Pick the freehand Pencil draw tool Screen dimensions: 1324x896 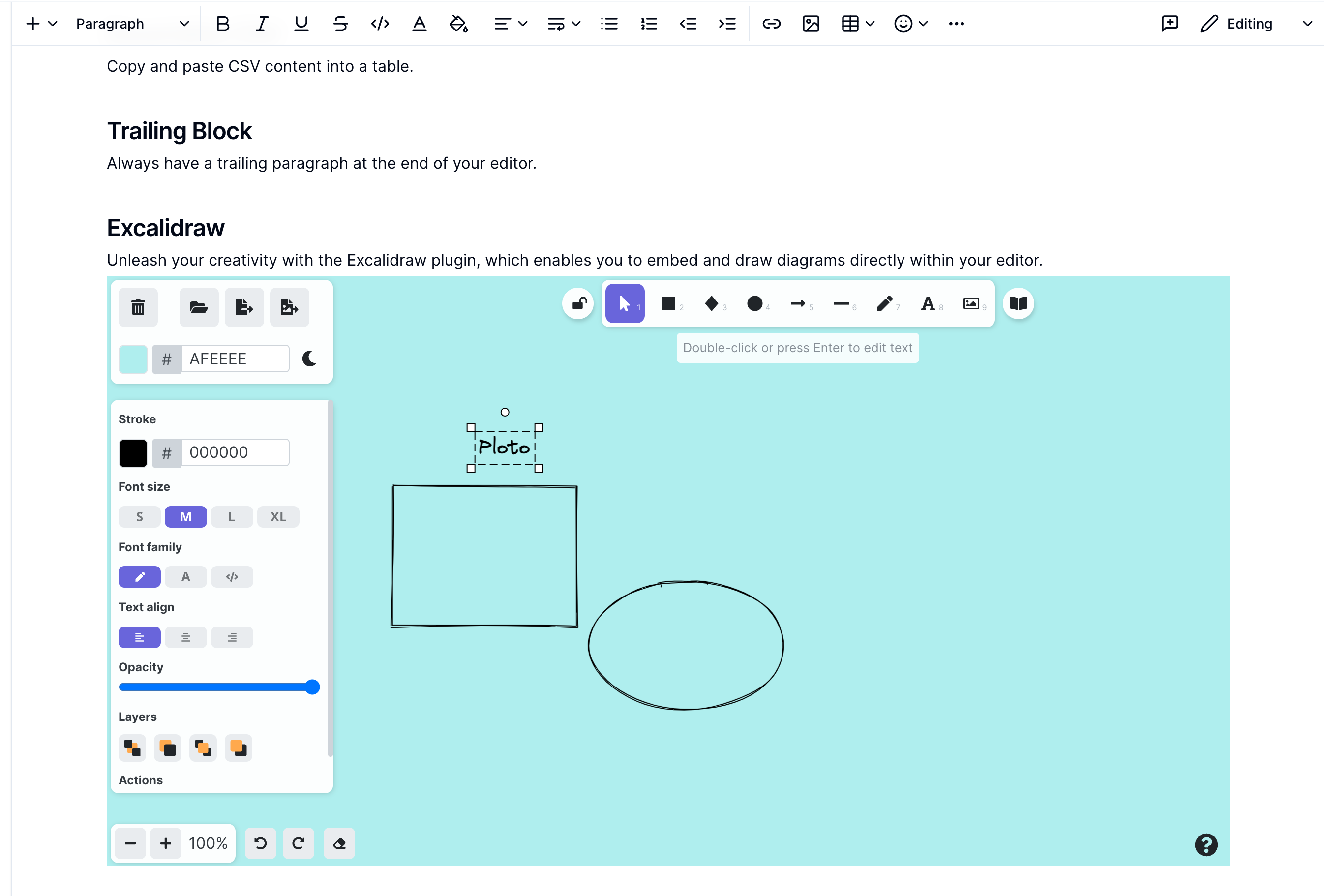pyautogui.click(x=884, y=303)
